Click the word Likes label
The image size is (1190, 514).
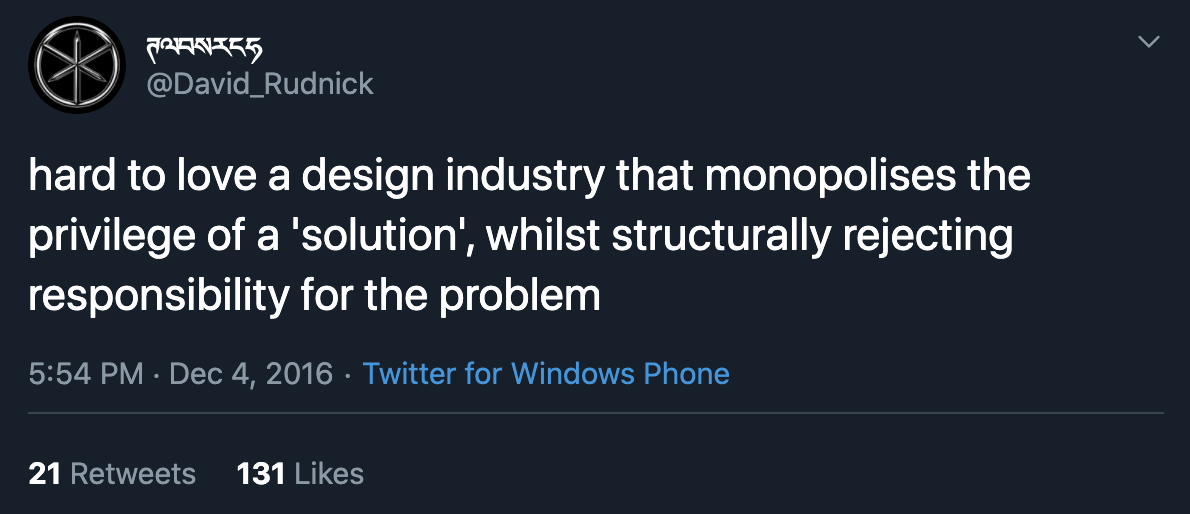tap(329, 472)
